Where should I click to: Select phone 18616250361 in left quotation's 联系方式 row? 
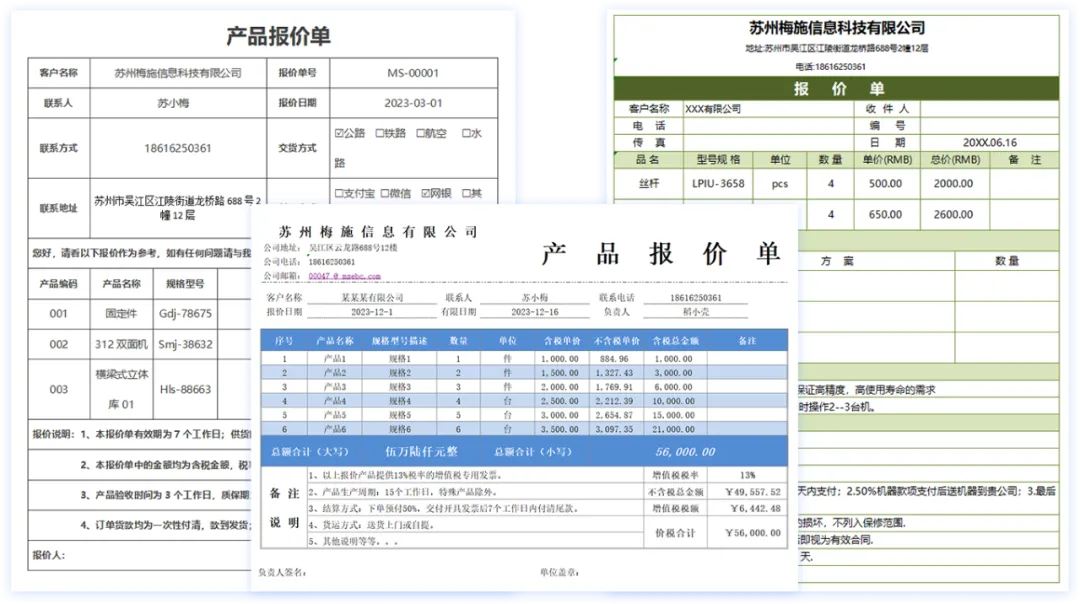(x=178, y=148)
